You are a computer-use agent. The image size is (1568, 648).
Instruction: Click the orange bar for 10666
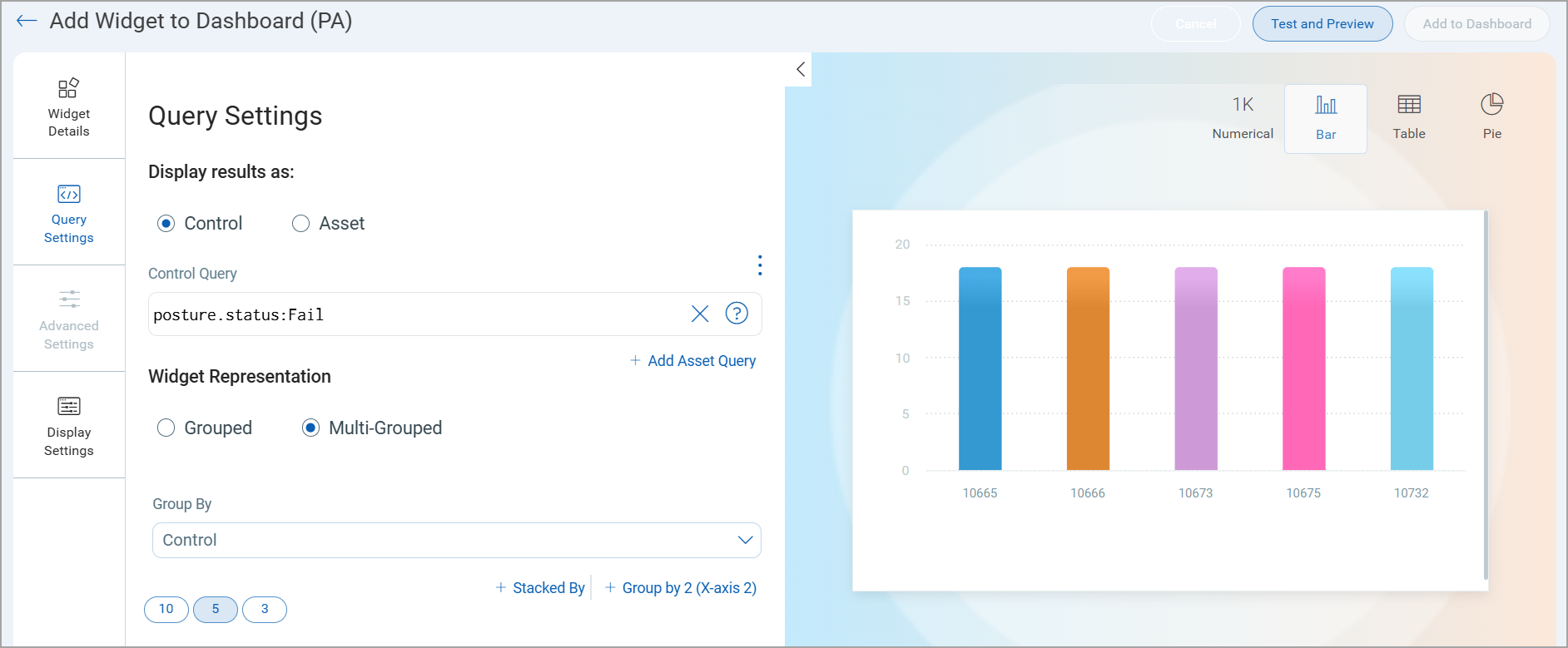coord(1088,369)
